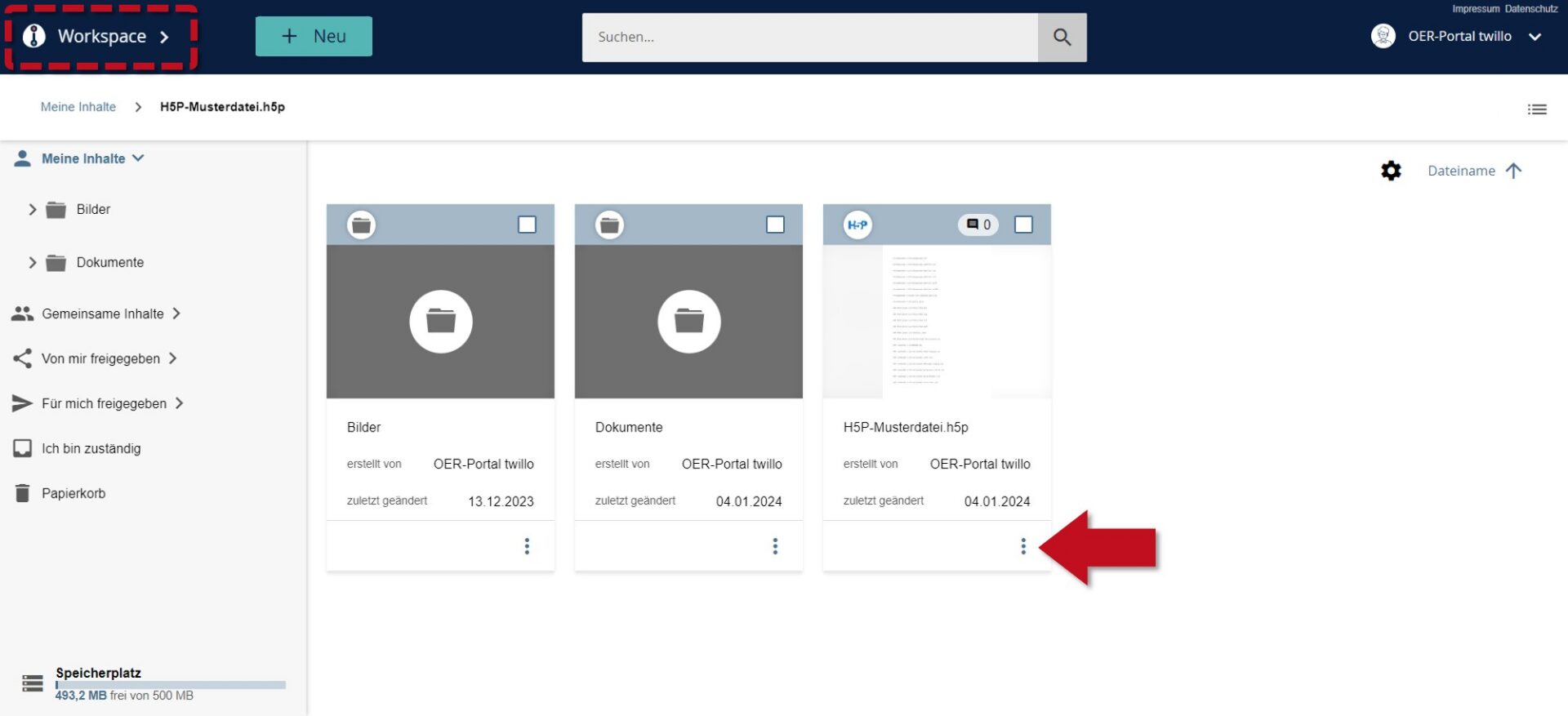Click the search magnifier icon
Image resolution: width=1568 pixels, height=716 pixels.
[x=1062, y=37]
